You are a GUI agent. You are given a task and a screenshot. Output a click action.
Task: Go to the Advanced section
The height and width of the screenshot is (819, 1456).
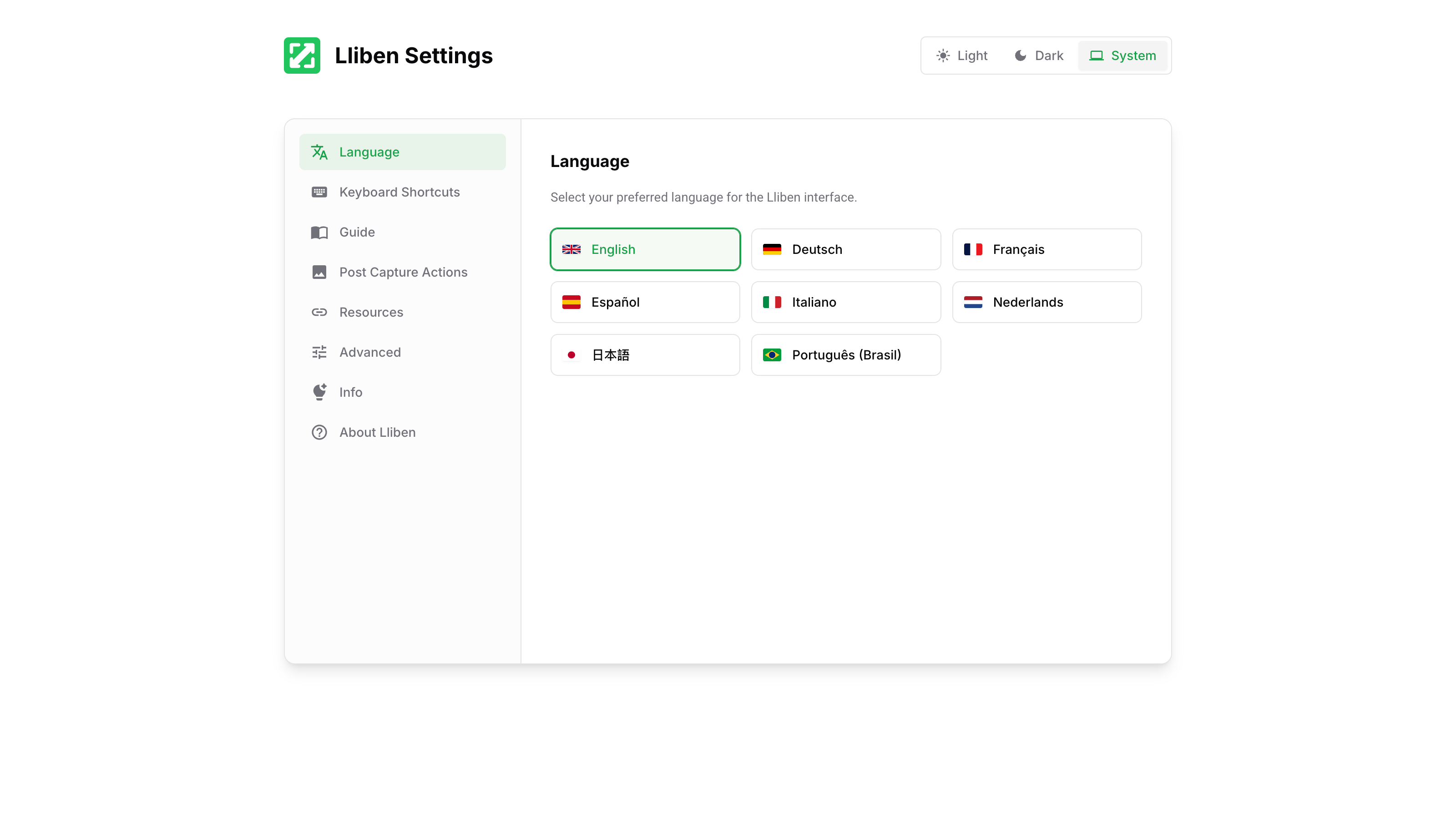coord(370,352)
